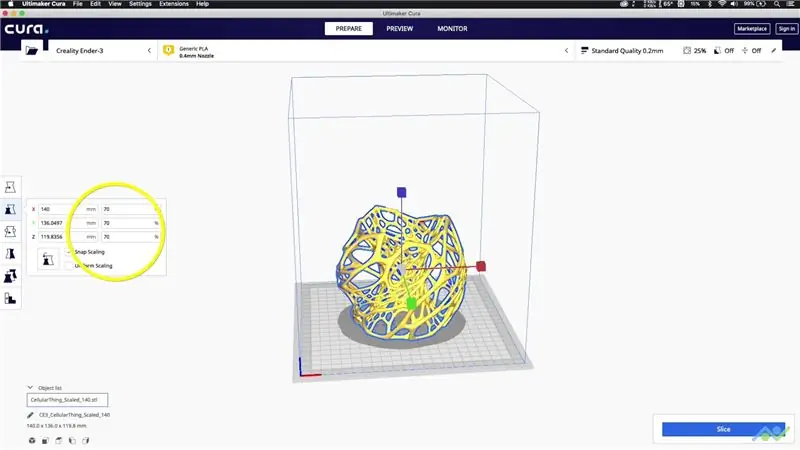Toggle the Snap Scaling checkbox
The height and width of the screenshot is (450, 800).
tap(69, 252)
